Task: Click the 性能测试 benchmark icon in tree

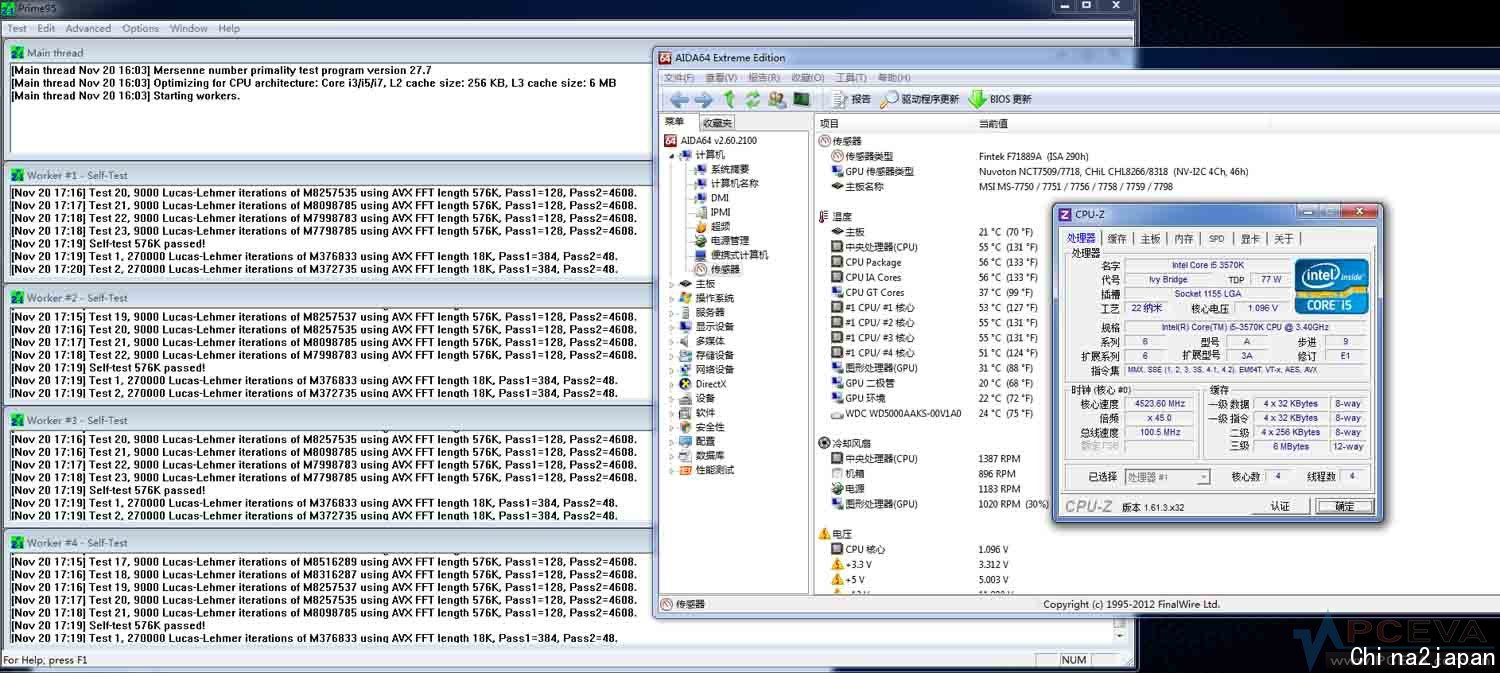Action: point(685,470)
